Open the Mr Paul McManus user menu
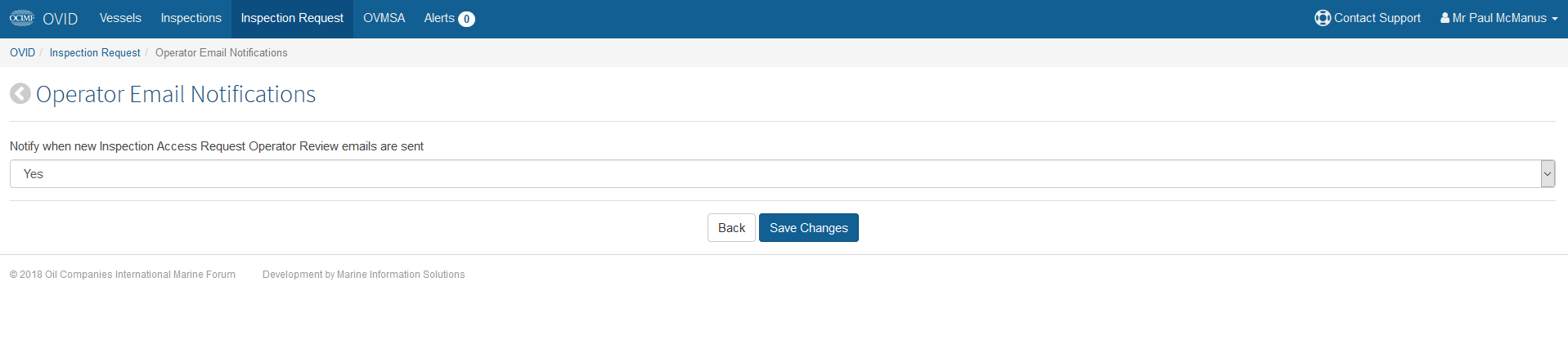The height and width of the screenshot is (349, 1568). pos(1498,18)
